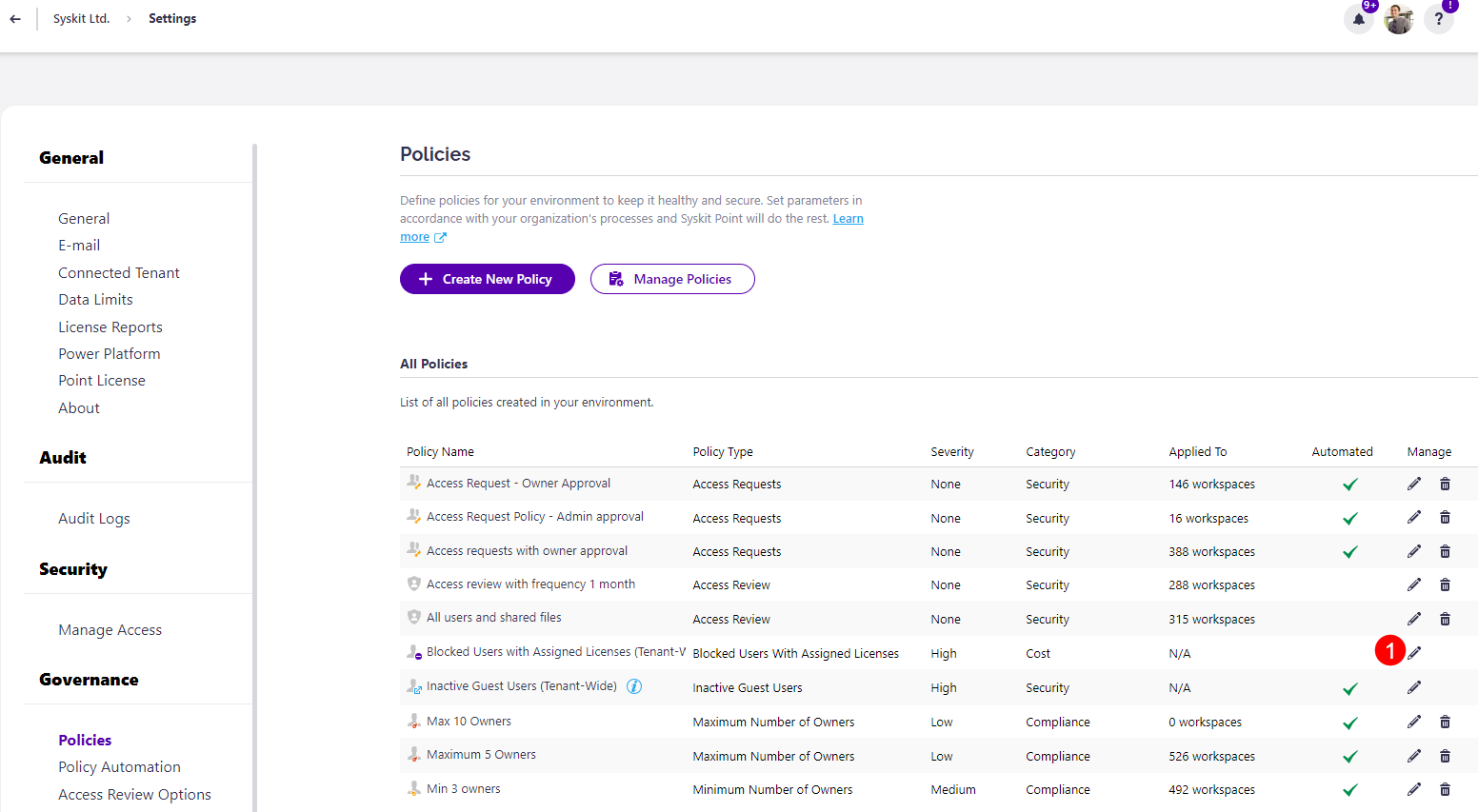The width and height of the screenshot is (1478, 812).
Task: Open help using the question mark icon
Action: tap(1439, 19)
